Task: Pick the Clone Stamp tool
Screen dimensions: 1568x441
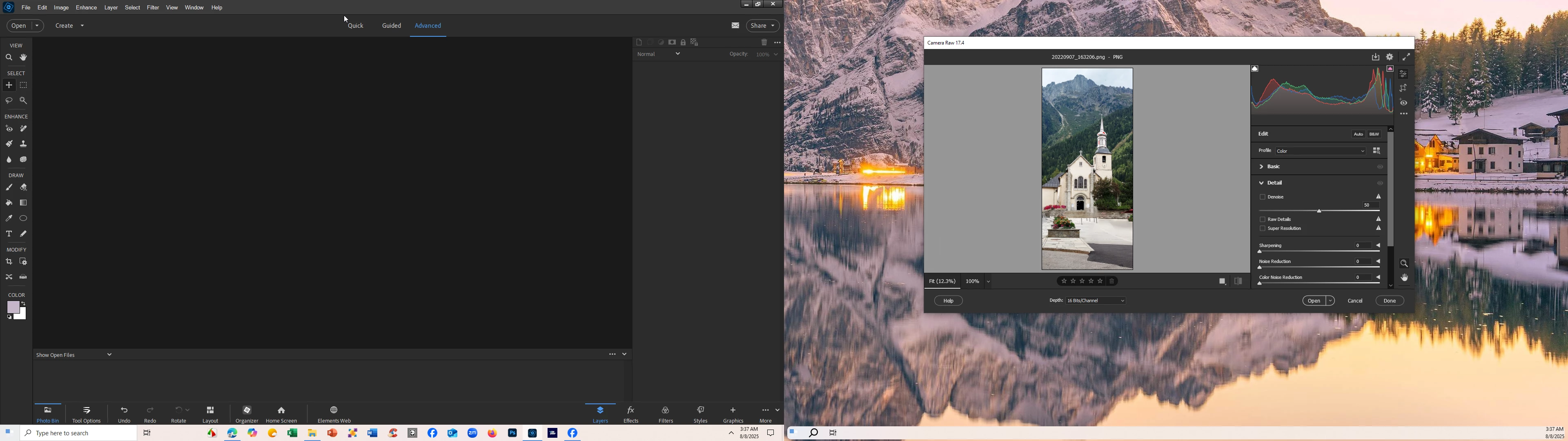Action: click(x=23, y=145)
